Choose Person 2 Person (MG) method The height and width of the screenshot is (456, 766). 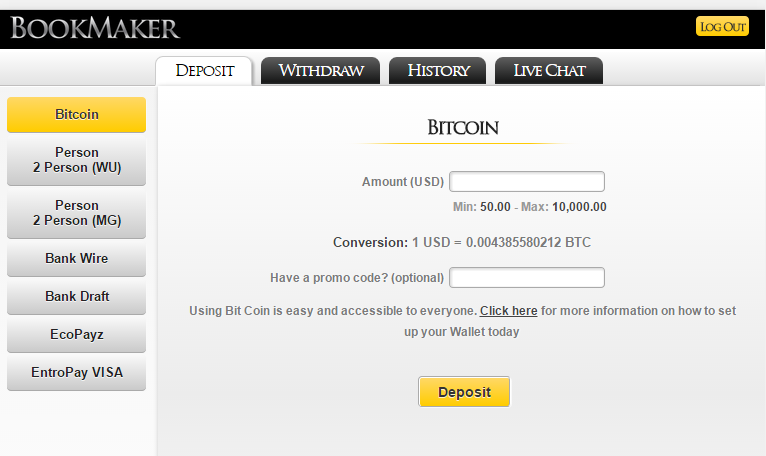(x=77, y=213)
